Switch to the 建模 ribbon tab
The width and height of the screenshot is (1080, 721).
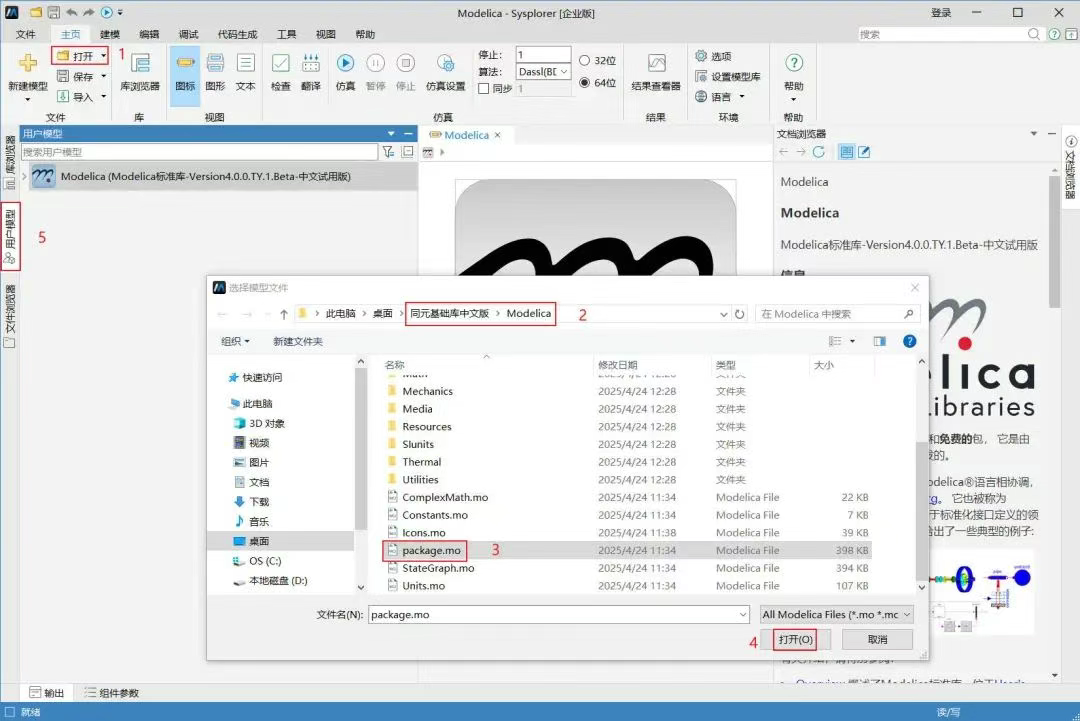[110, 34]
